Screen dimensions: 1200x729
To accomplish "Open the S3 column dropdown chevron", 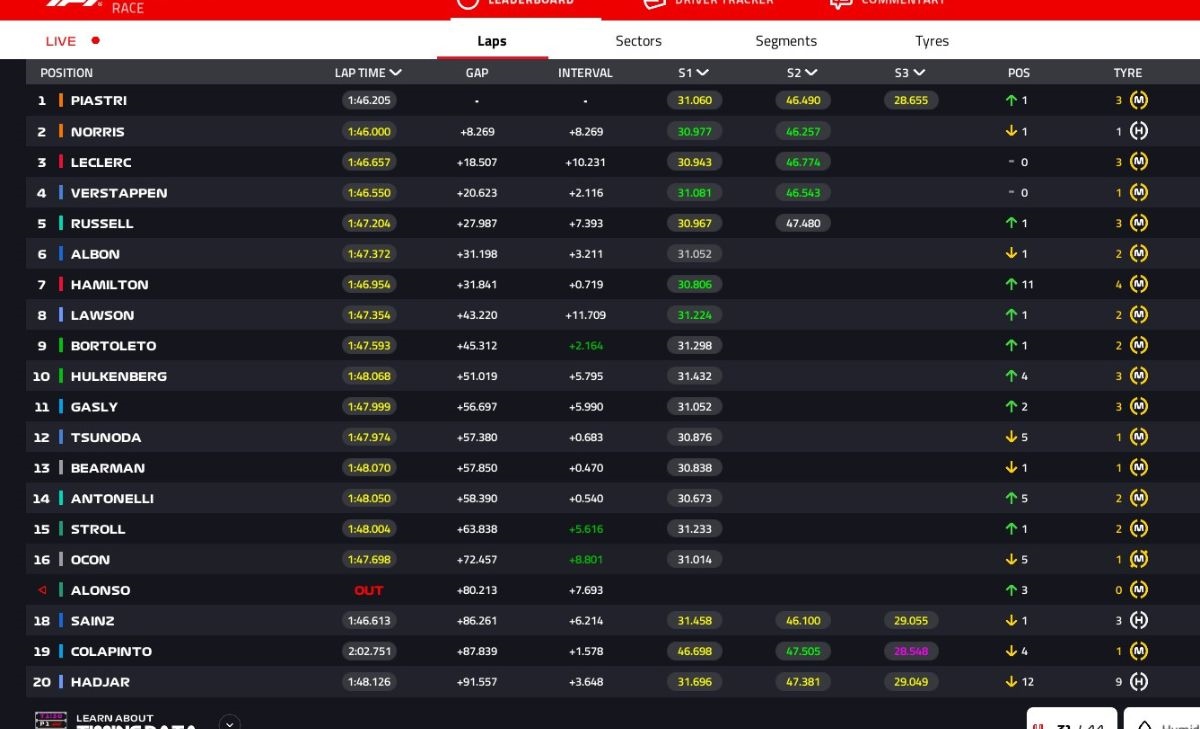I will 919,72.
